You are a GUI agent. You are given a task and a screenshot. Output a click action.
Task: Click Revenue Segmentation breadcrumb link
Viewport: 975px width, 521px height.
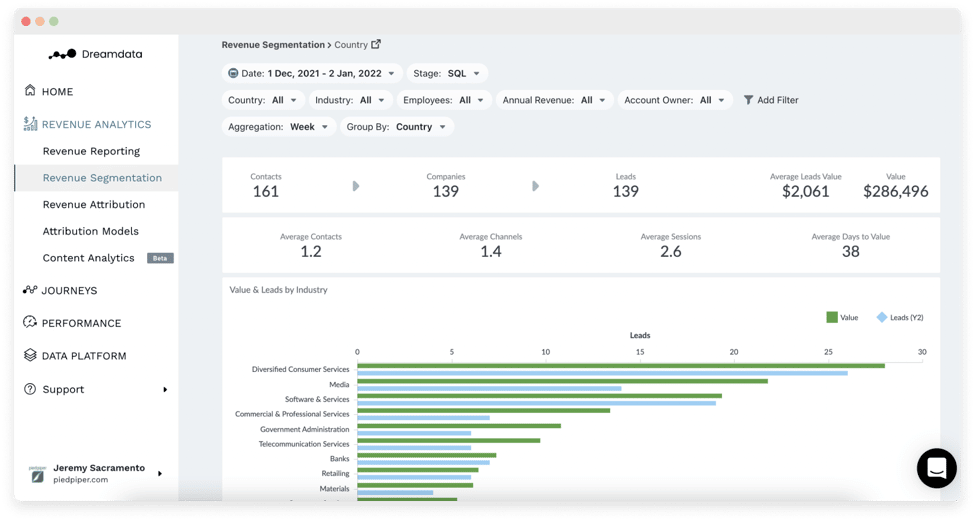click(273, 45)
